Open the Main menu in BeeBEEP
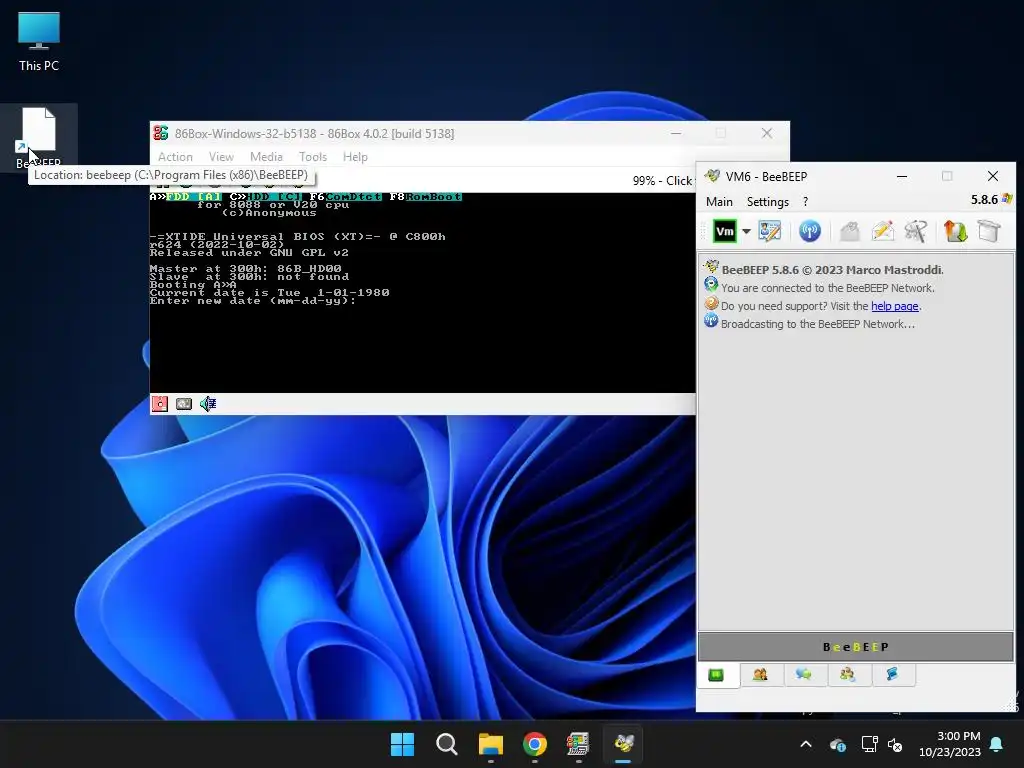 pos(719,202)
